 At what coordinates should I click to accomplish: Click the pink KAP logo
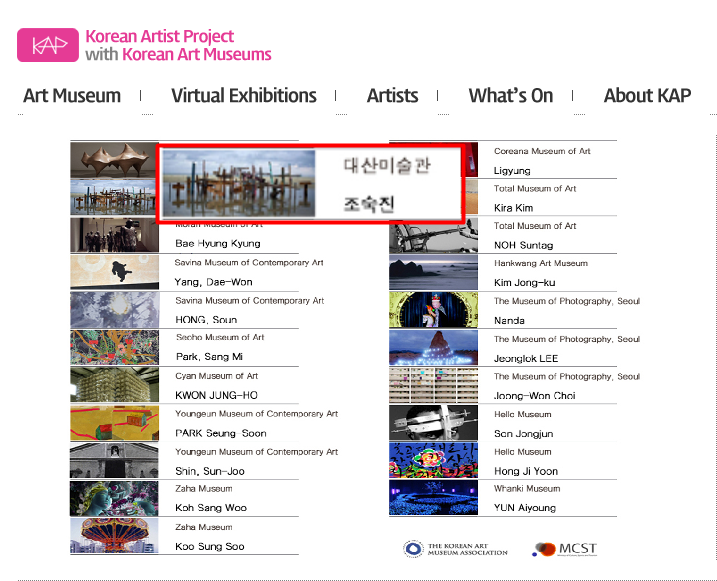pos(48,45)
